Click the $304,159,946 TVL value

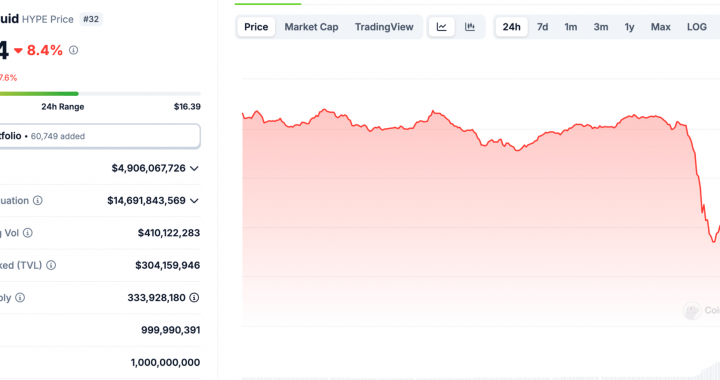(168, 265)
